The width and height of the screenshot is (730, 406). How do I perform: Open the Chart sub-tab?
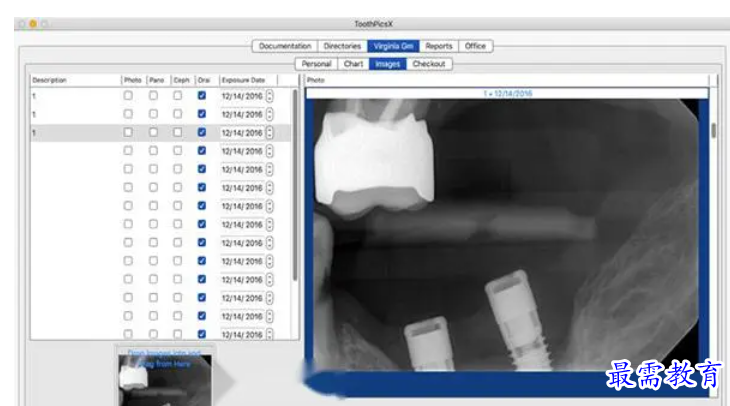[x=353, y=64]
